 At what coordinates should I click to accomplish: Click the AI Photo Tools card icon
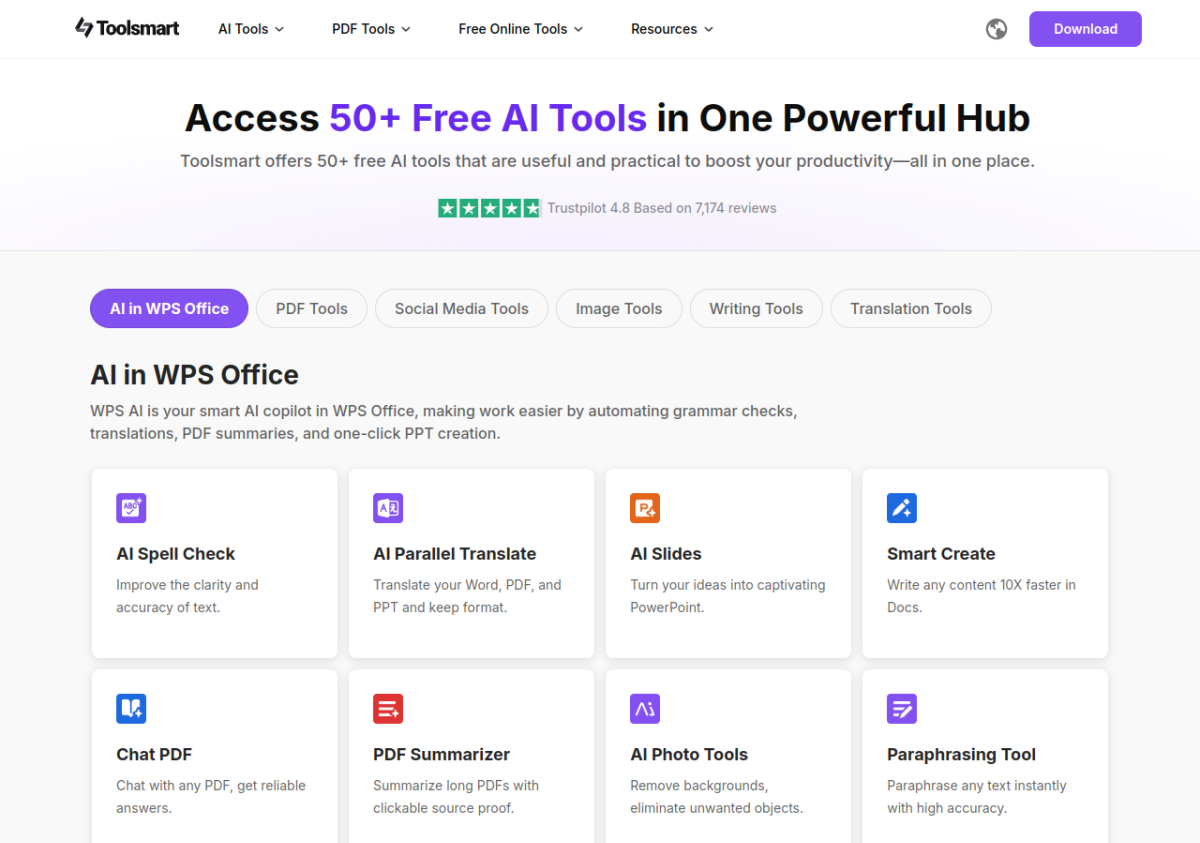pyautogui.click(x=645, y=709)
